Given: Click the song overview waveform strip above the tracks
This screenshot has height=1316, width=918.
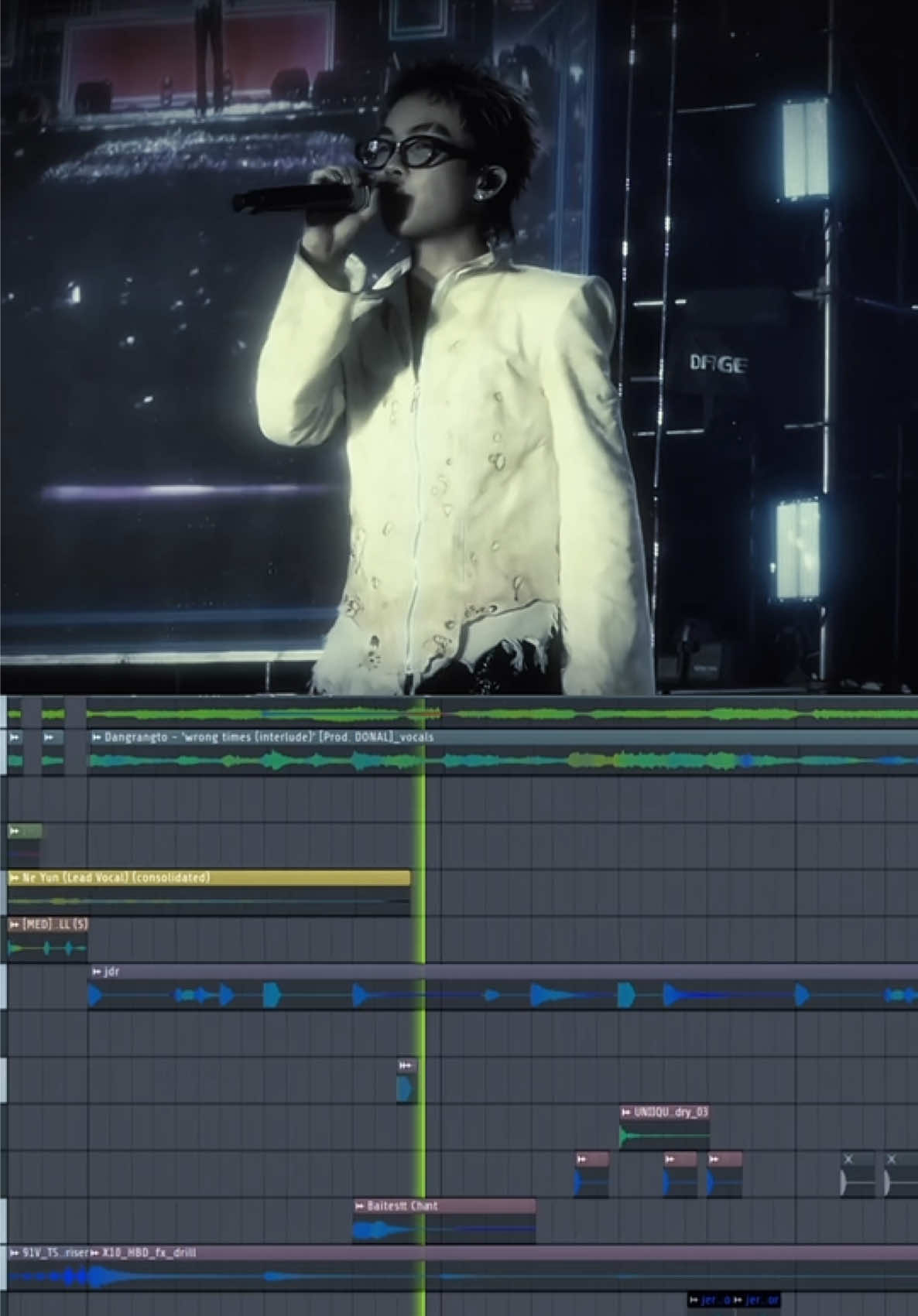Looking at the screenshot, I should tap(459, 713).
